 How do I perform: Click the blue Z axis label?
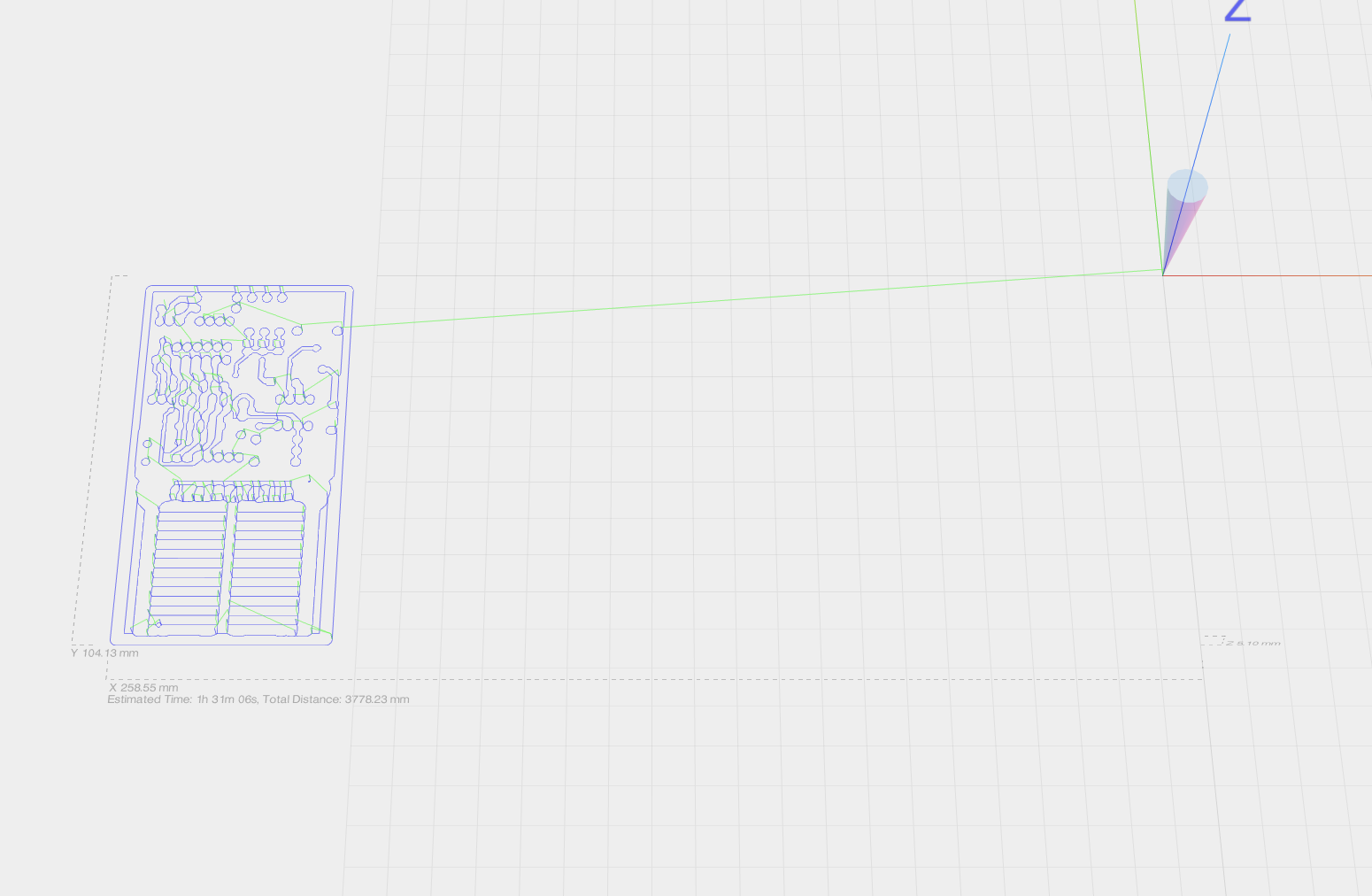[x=1237, y=11]
